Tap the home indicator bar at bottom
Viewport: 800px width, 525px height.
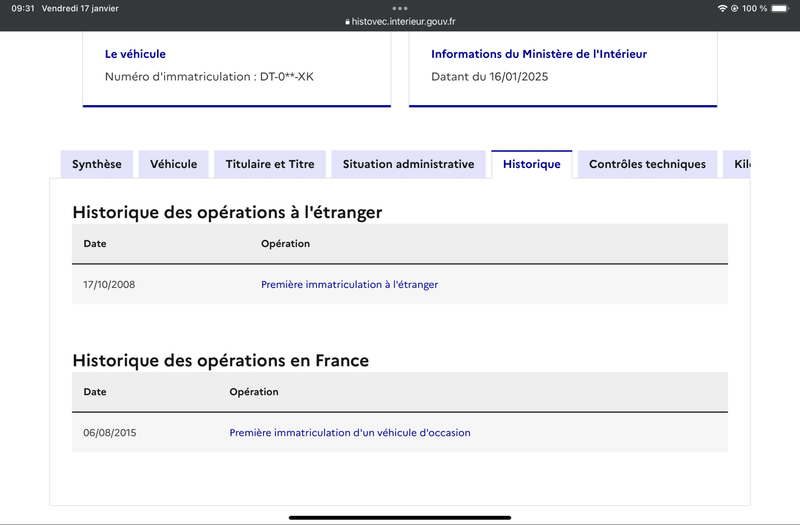click(400, 517)
